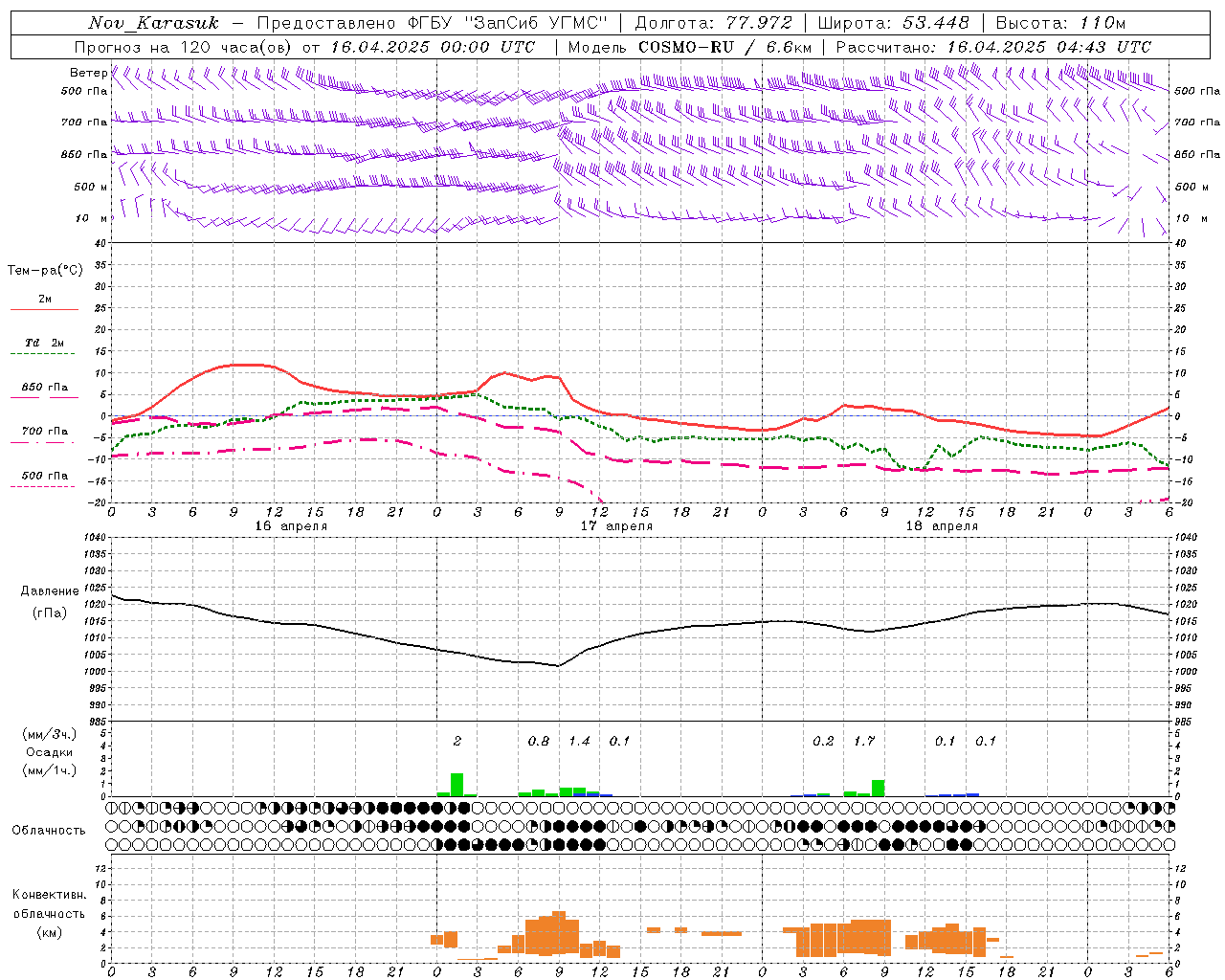The width and height of the screenshot is (1225, 980).
Task: Click the Ветер wind panel label
Action: 88,73
